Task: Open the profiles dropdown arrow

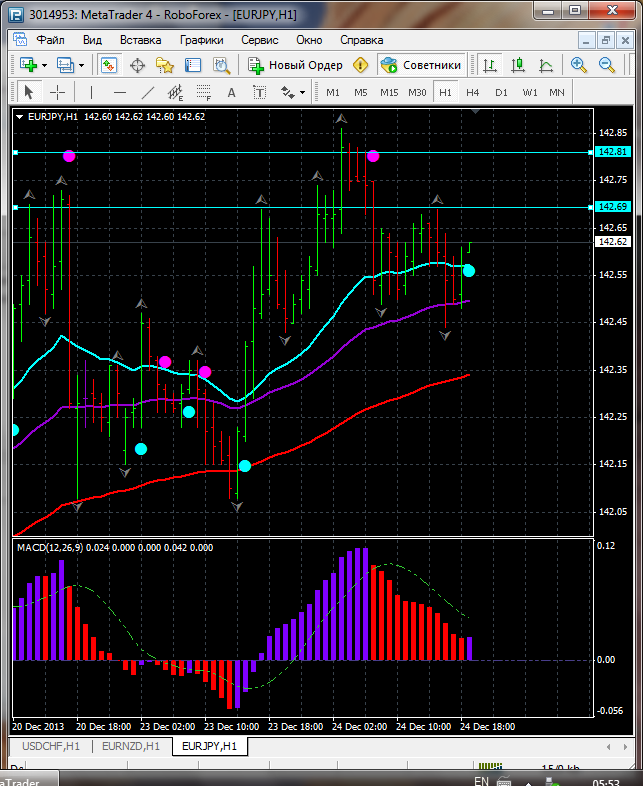Action: 82,65
